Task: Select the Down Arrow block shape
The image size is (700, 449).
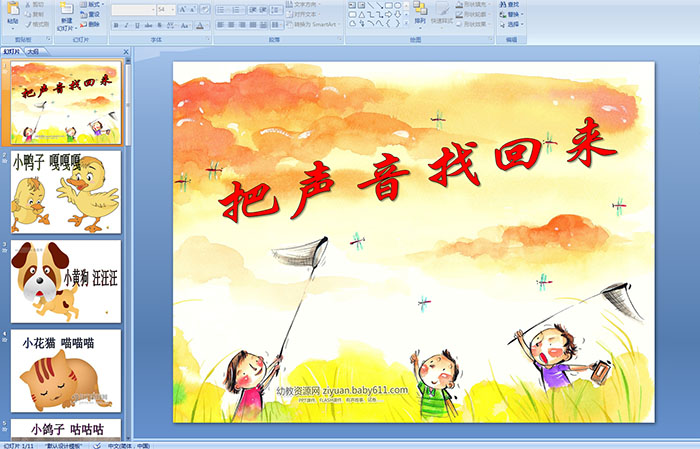Action: (397, 14)
